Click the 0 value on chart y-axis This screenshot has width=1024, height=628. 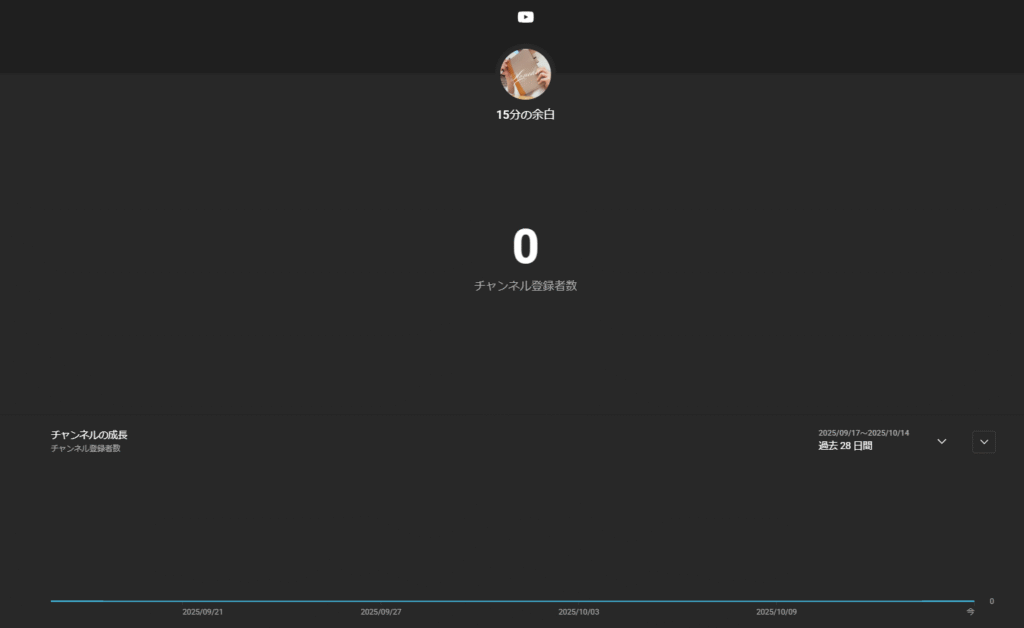coord(991,601)
